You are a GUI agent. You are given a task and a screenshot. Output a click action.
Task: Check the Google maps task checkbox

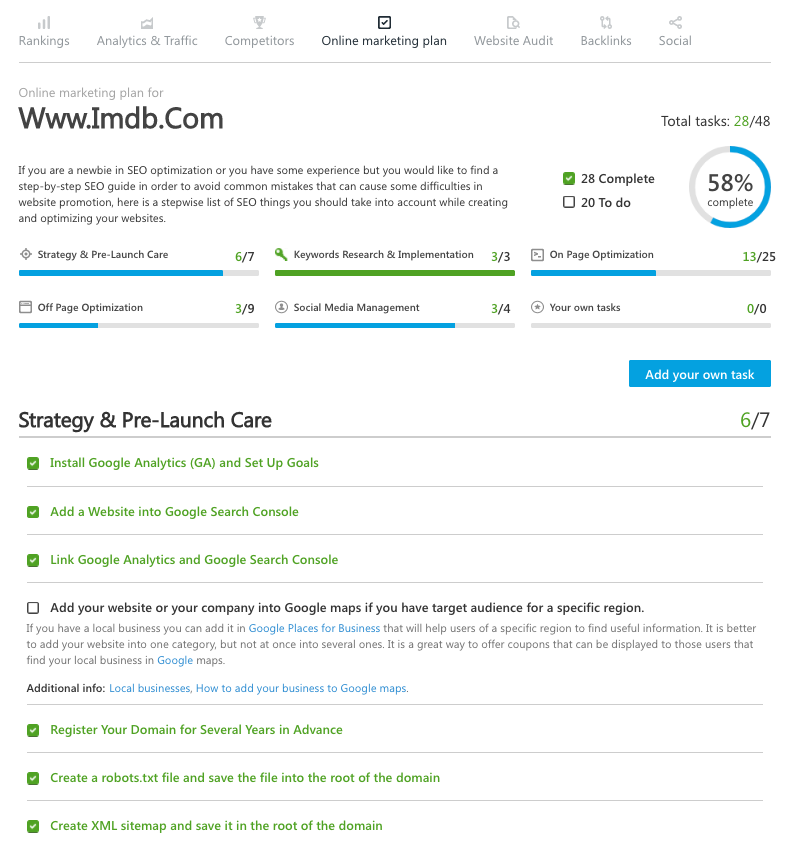pos(33,608)
